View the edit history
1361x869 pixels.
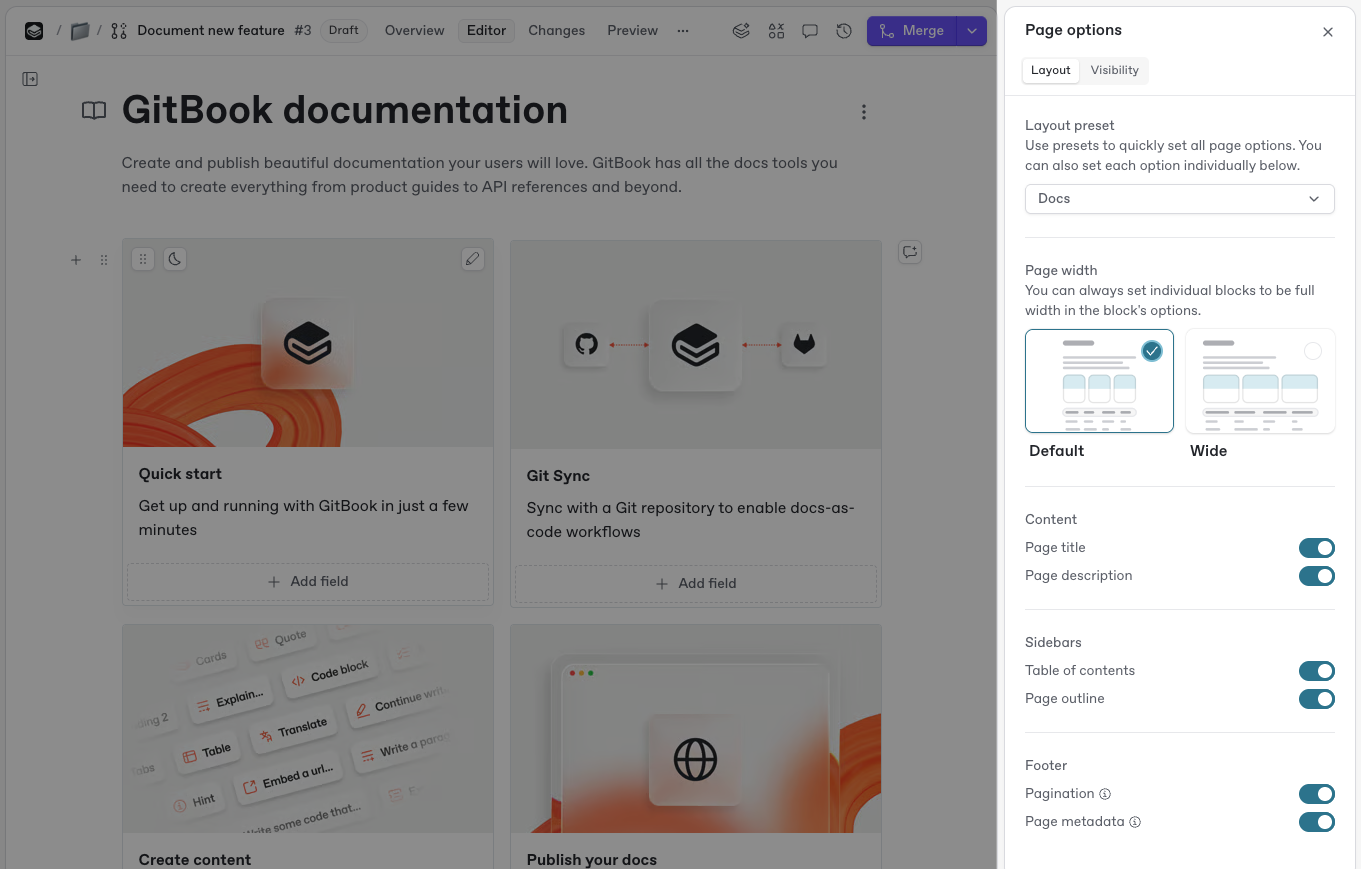pyautogui.click(x=844, y=30)
